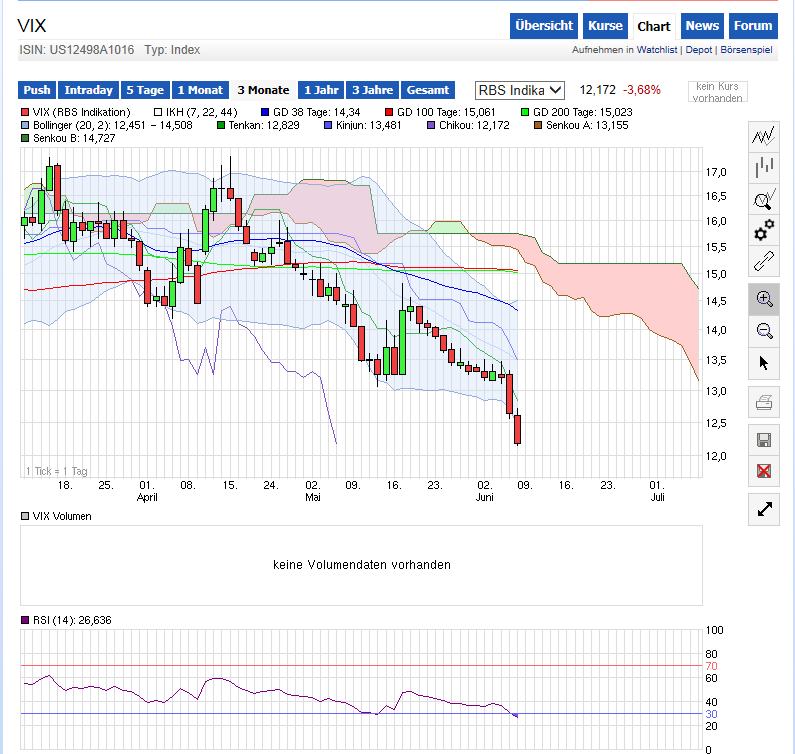Save chart with floppy disk icon
Screen dimensions: 795x754
point(765,440)
